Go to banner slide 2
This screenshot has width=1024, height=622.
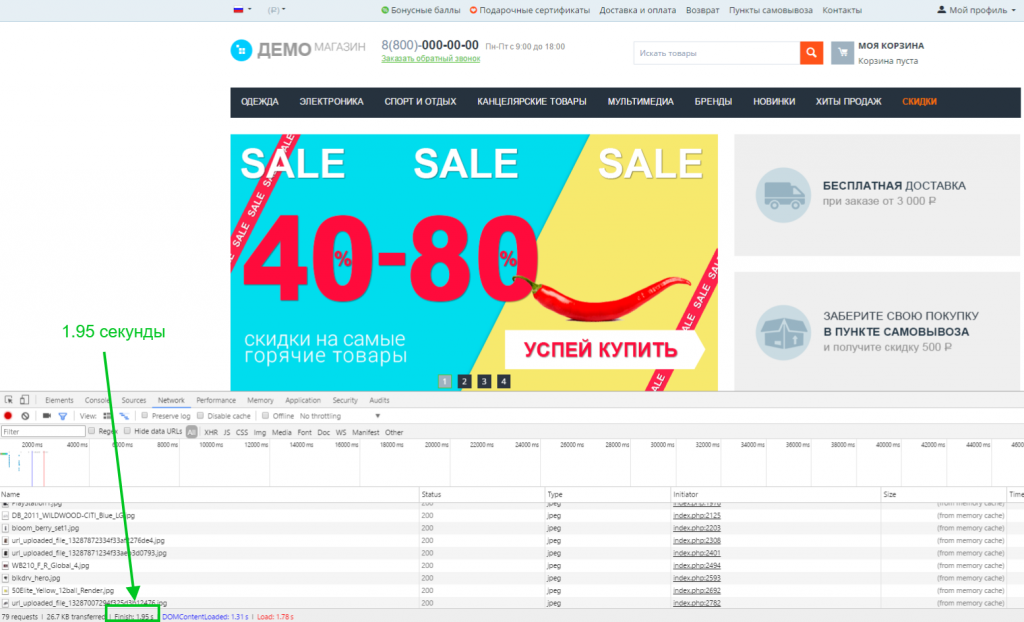[x=464, y=382]
